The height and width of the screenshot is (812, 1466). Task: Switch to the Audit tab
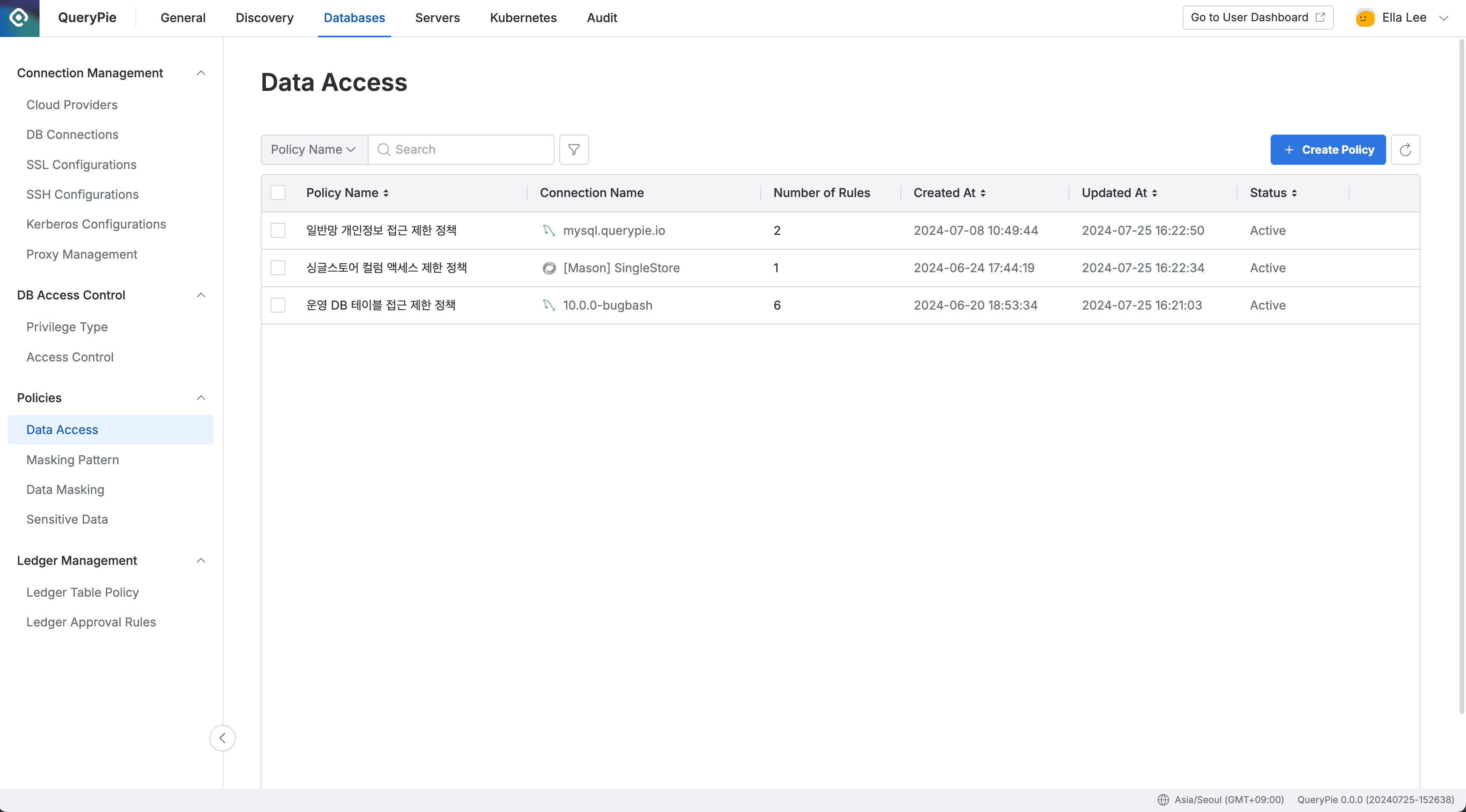(x=601, y=18)
